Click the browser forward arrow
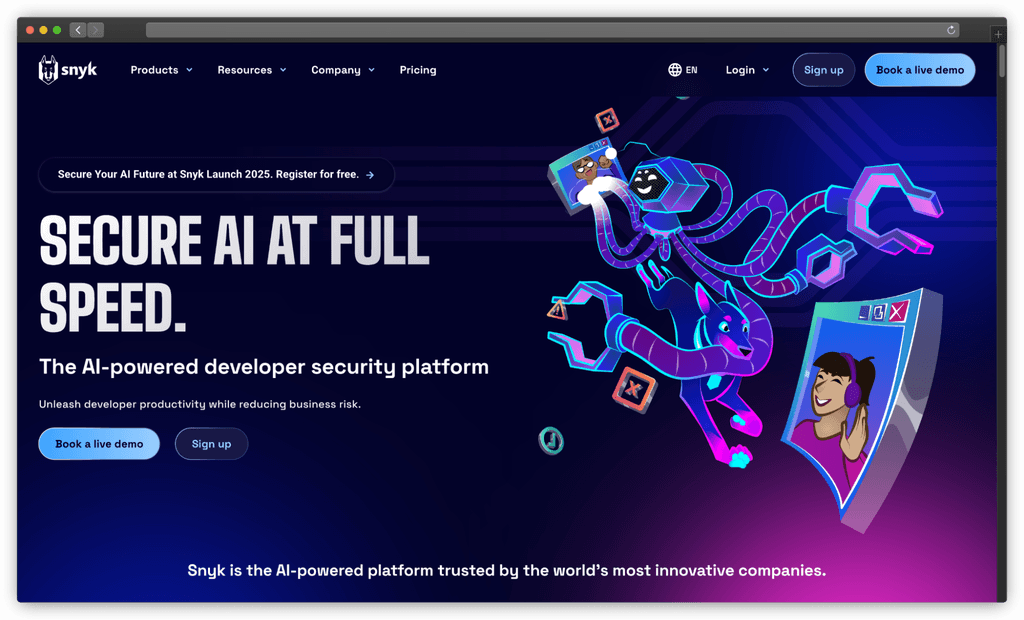This screenshot has height=620, width=1024. click(x=95, y=30)
